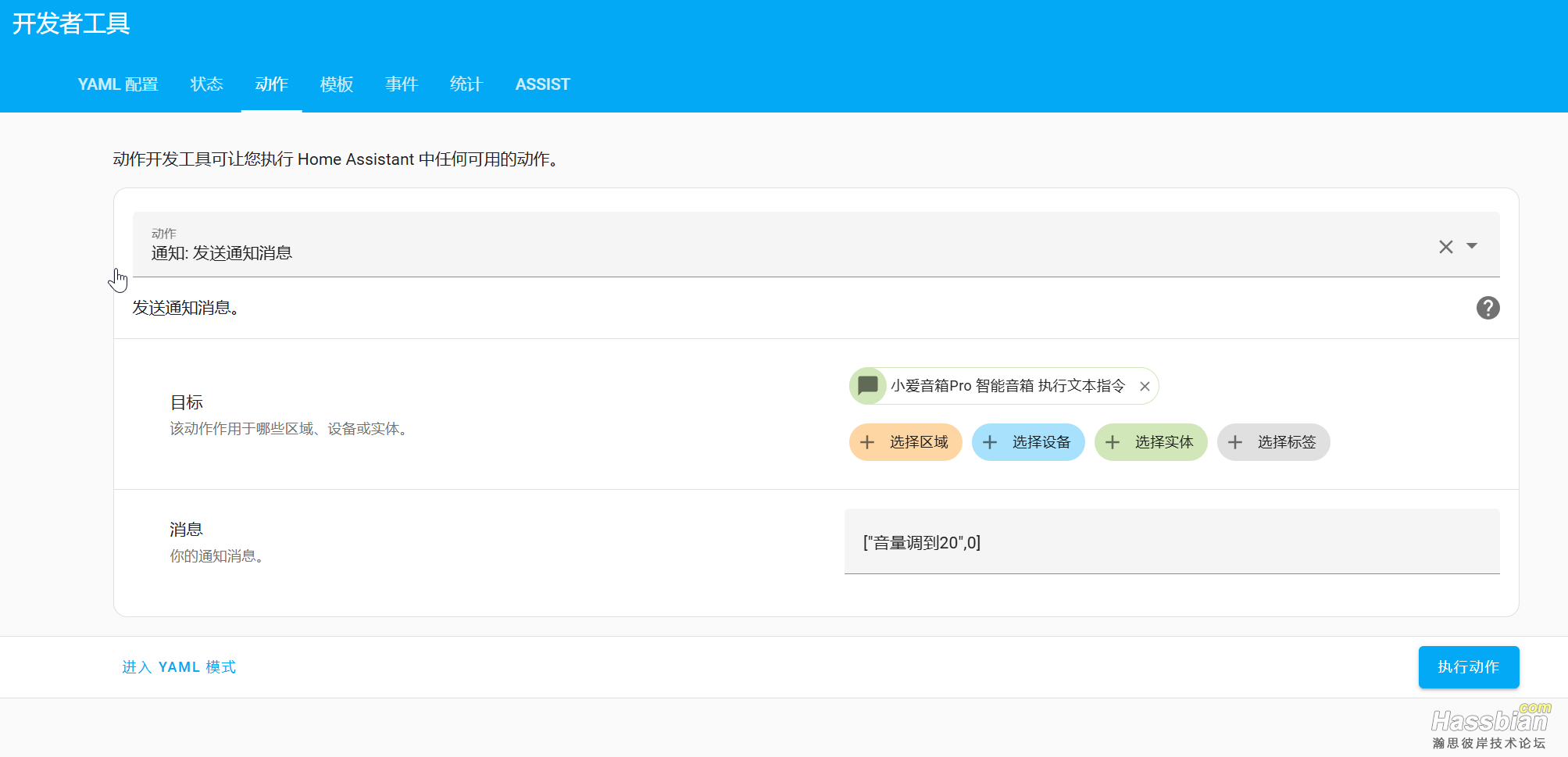Image resolution: width=1568 pixels, height=757 pixels.
Task: Switch to the 统计 tab
Action: [x=466, y=84]
